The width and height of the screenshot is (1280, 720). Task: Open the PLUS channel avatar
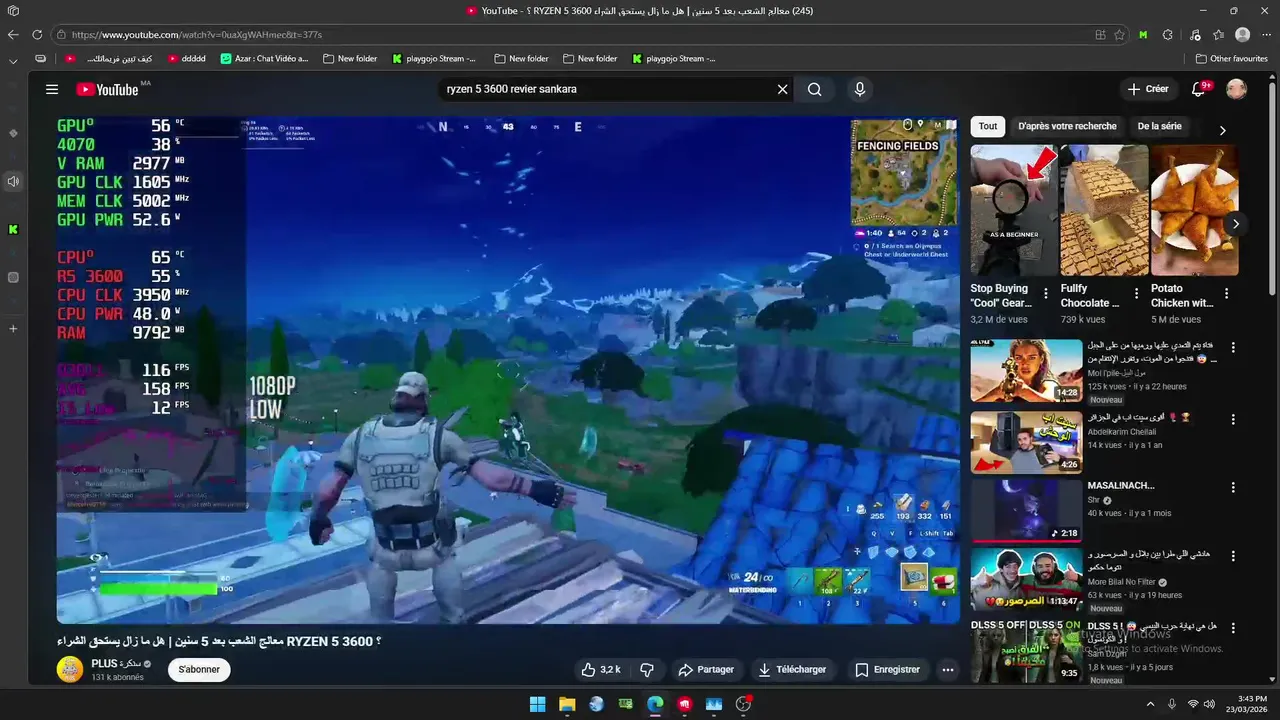coord(70,669)
